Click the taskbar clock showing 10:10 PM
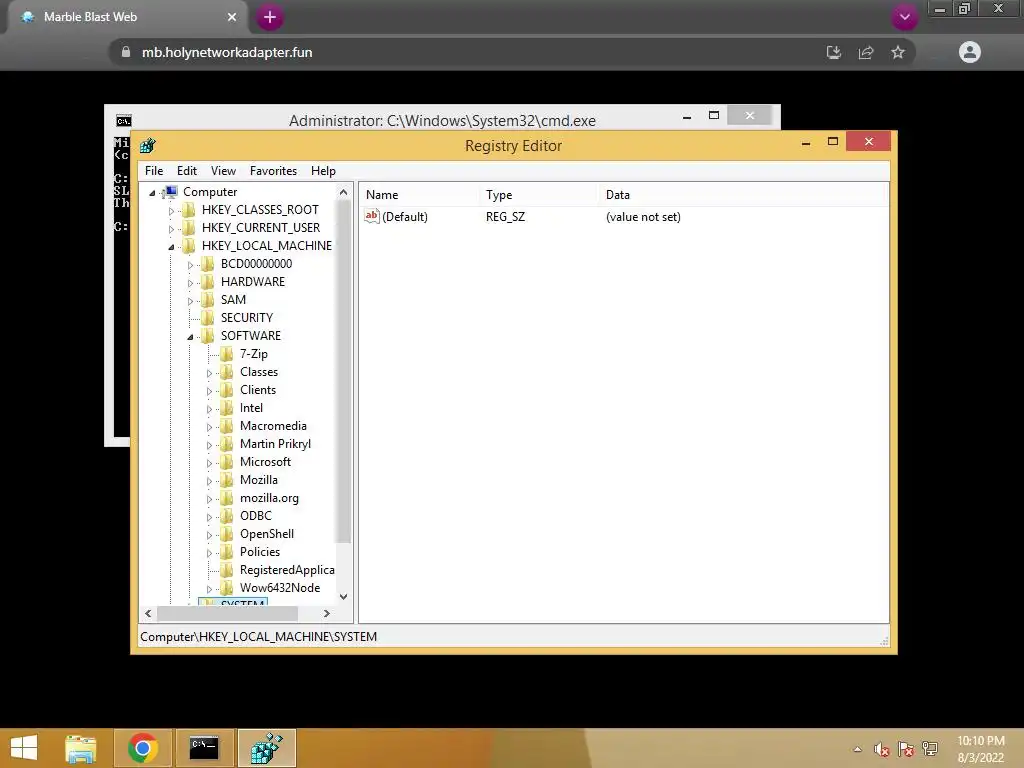 point(981,749)
